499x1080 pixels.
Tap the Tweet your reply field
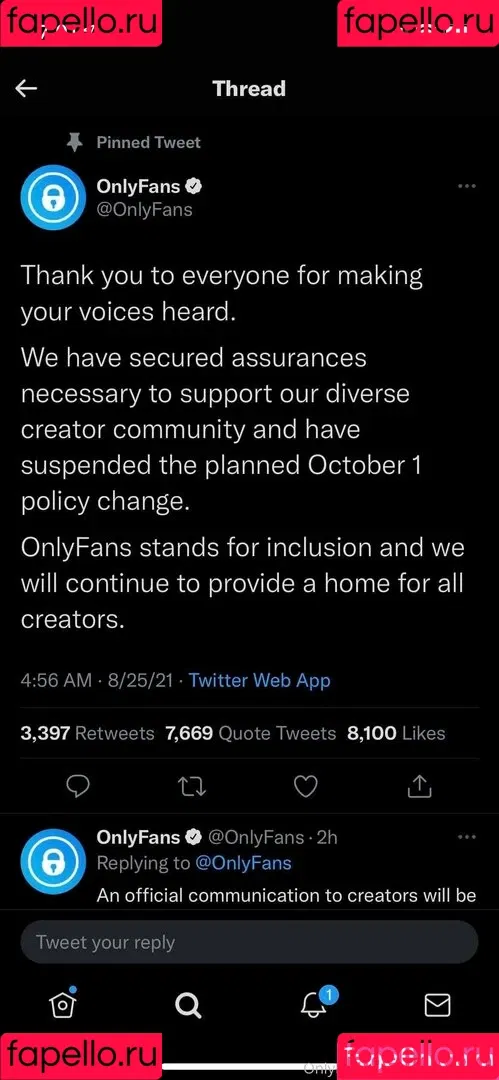pyautogui.click(x=249, y=942)
